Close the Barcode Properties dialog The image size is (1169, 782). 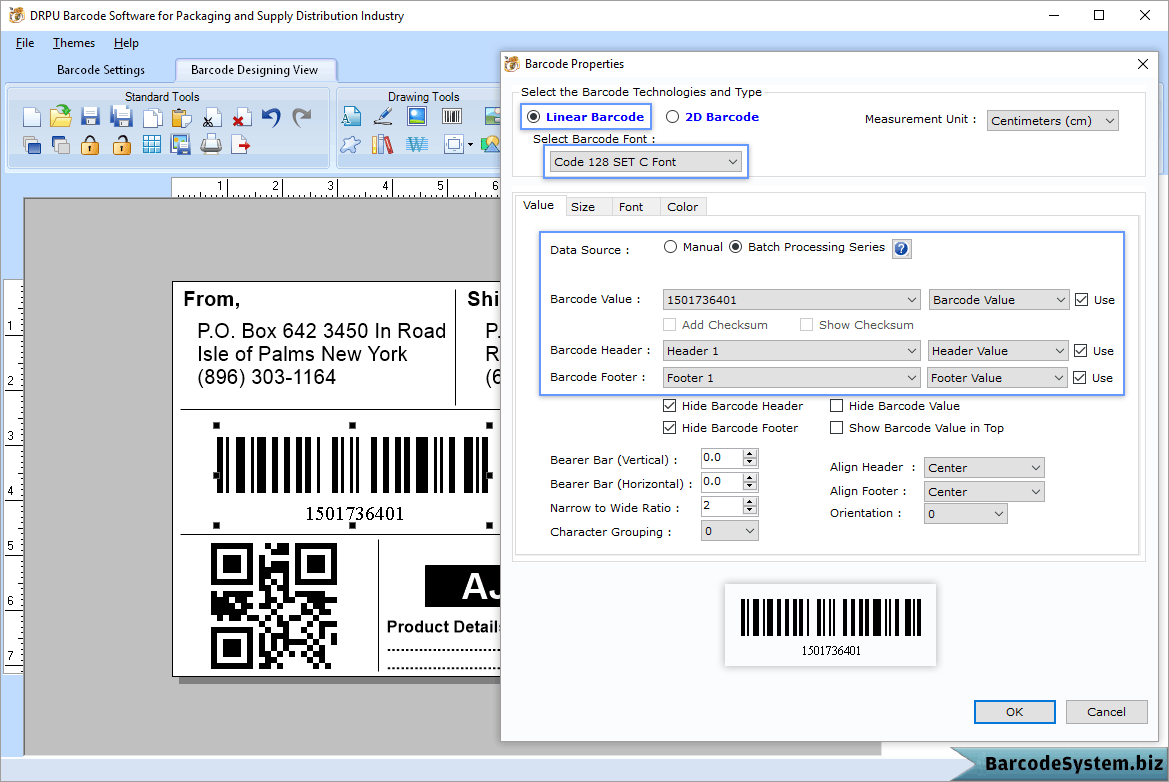tap(1143, 64)
